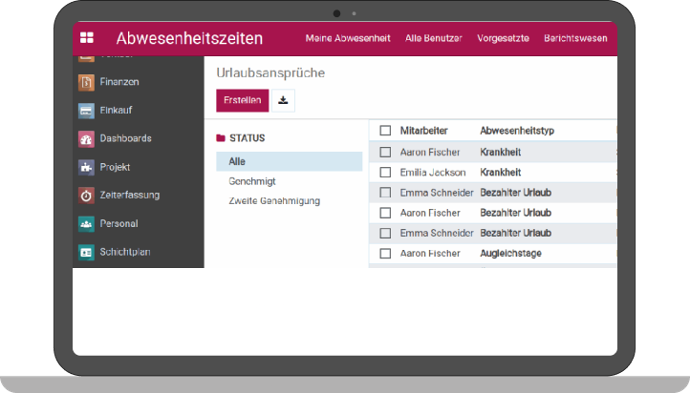690x393 pixels.
Task: Open the Meine Abwesenheit menu
Action: [348, 38]
